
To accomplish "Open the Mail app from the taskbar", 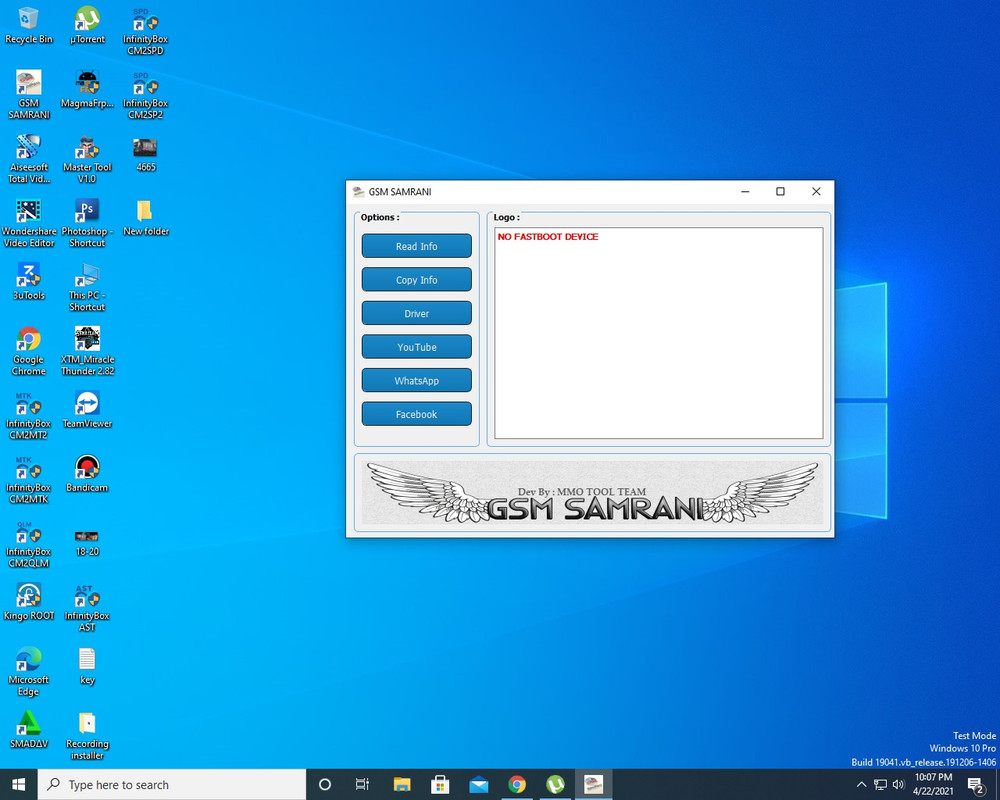I will (478, 784).
